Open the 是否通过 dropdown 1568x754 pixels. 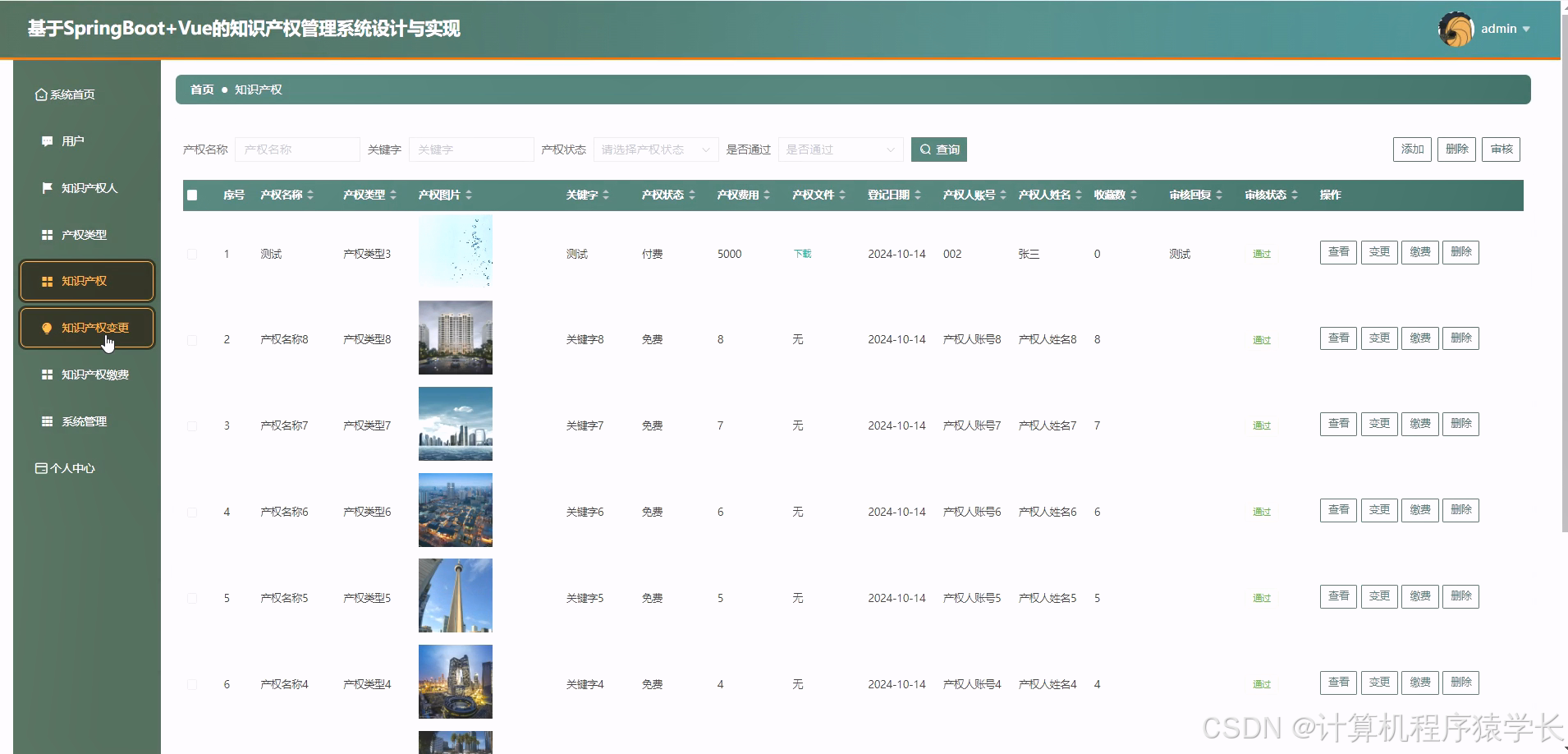(x=840, y=149)
